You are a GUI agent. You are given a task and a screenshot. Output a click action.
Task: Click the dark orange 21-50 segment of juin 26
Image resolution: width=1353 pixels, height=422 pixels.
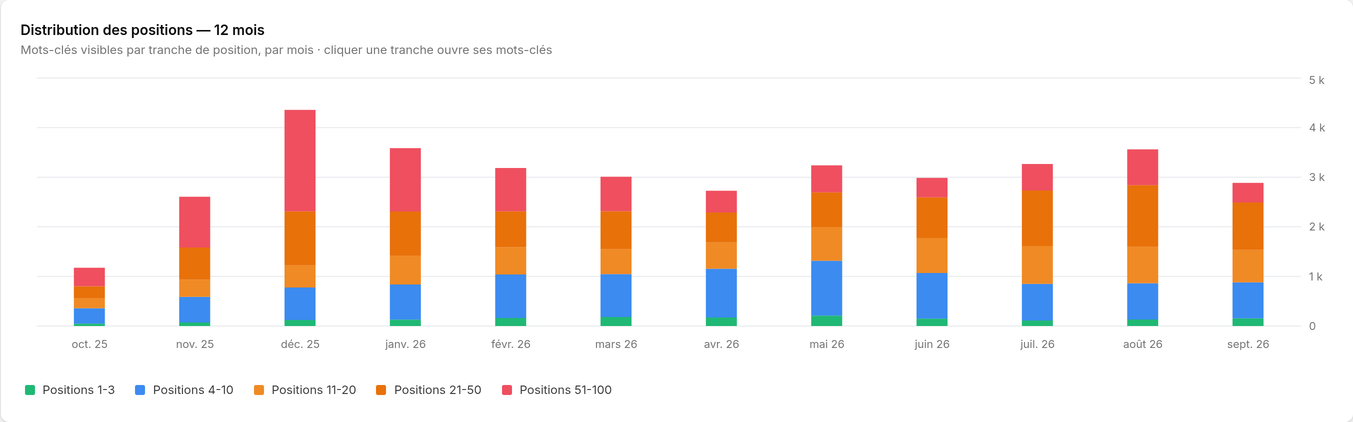932,218
